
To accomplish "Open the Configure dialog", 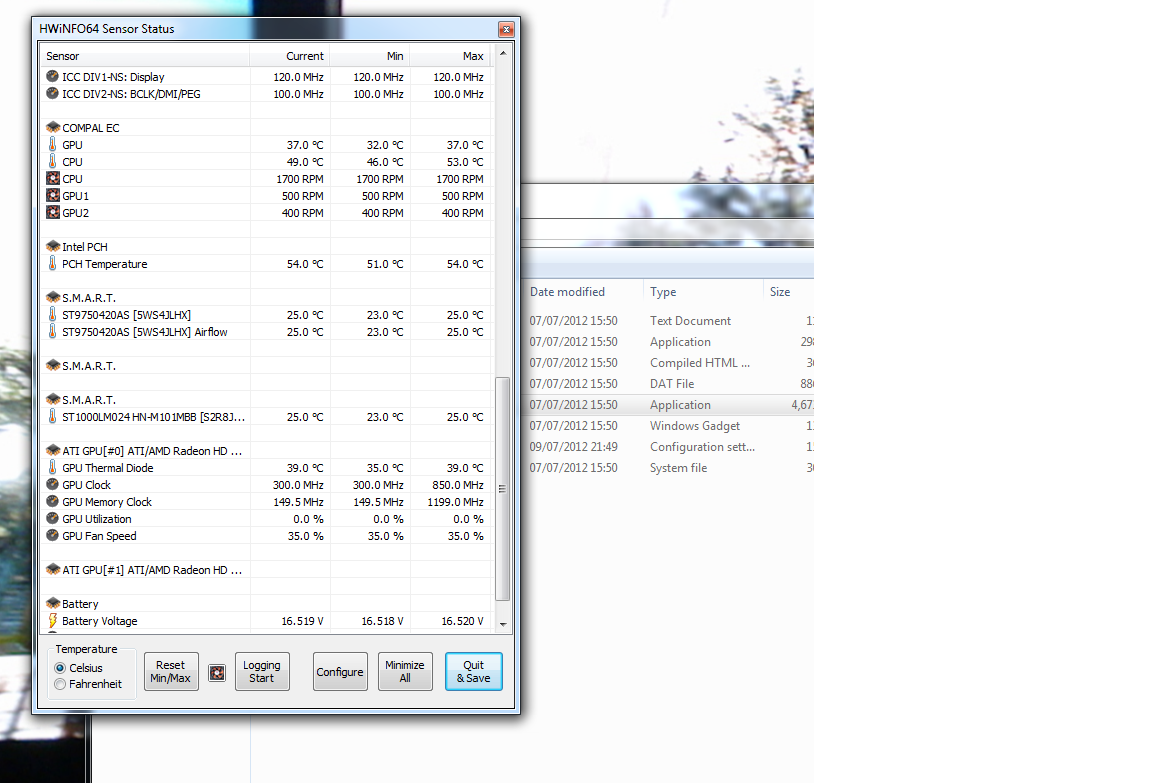I will click(340, 671).
